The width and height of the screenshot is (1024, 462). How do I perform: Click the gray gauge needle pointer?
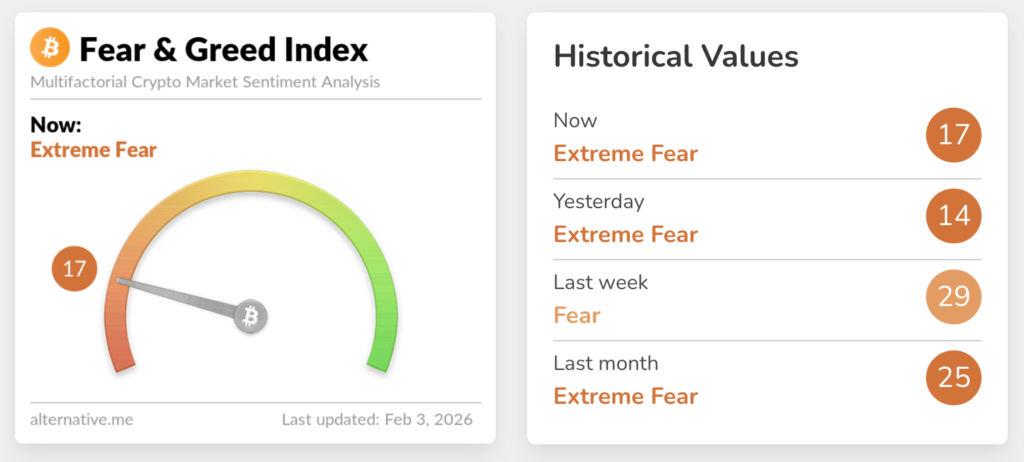(x=180, y=298)
